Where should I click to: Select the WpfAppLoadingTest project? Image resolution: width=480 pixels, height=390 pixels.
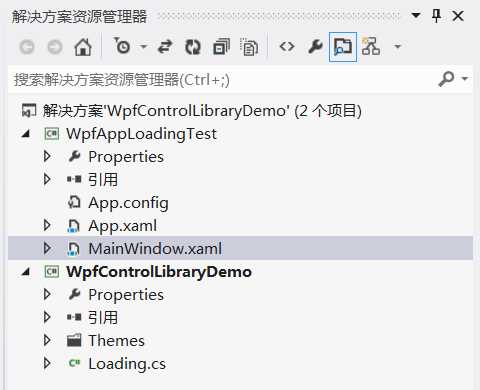click(141, 134)
